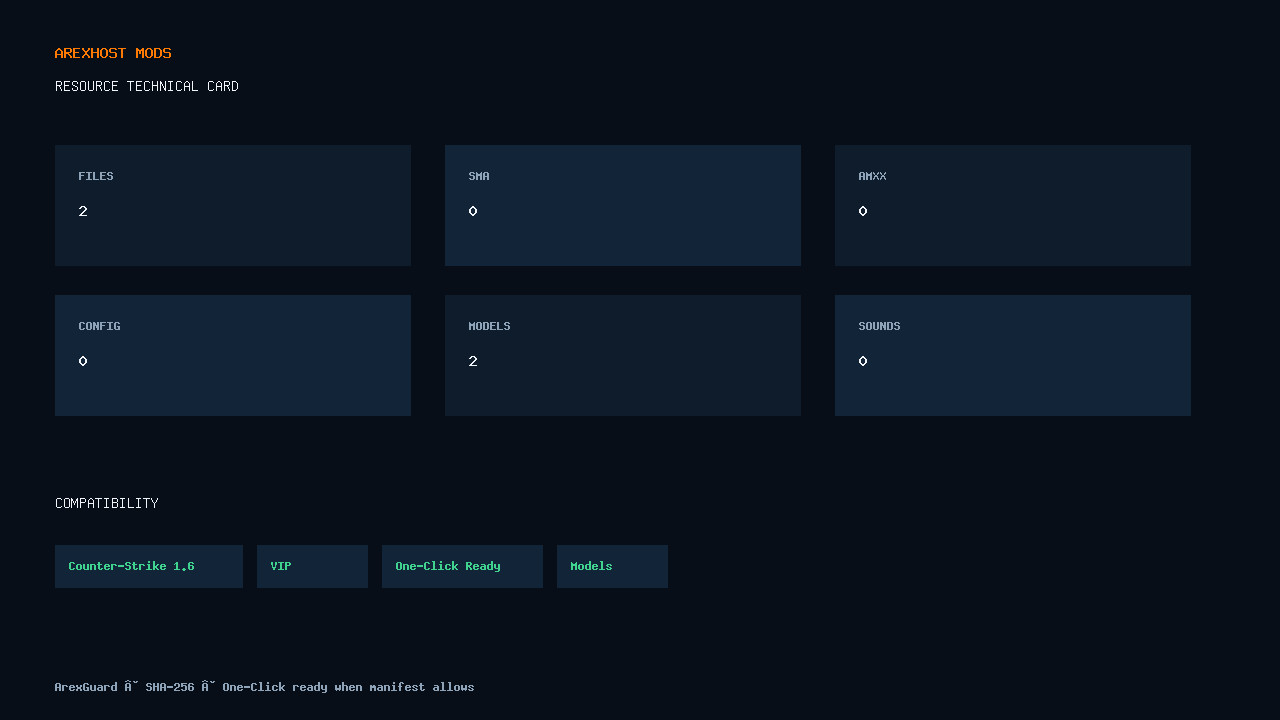Click the AREXHOST MODS title
The image size is (1280, 720).
[x=113, y=53]
